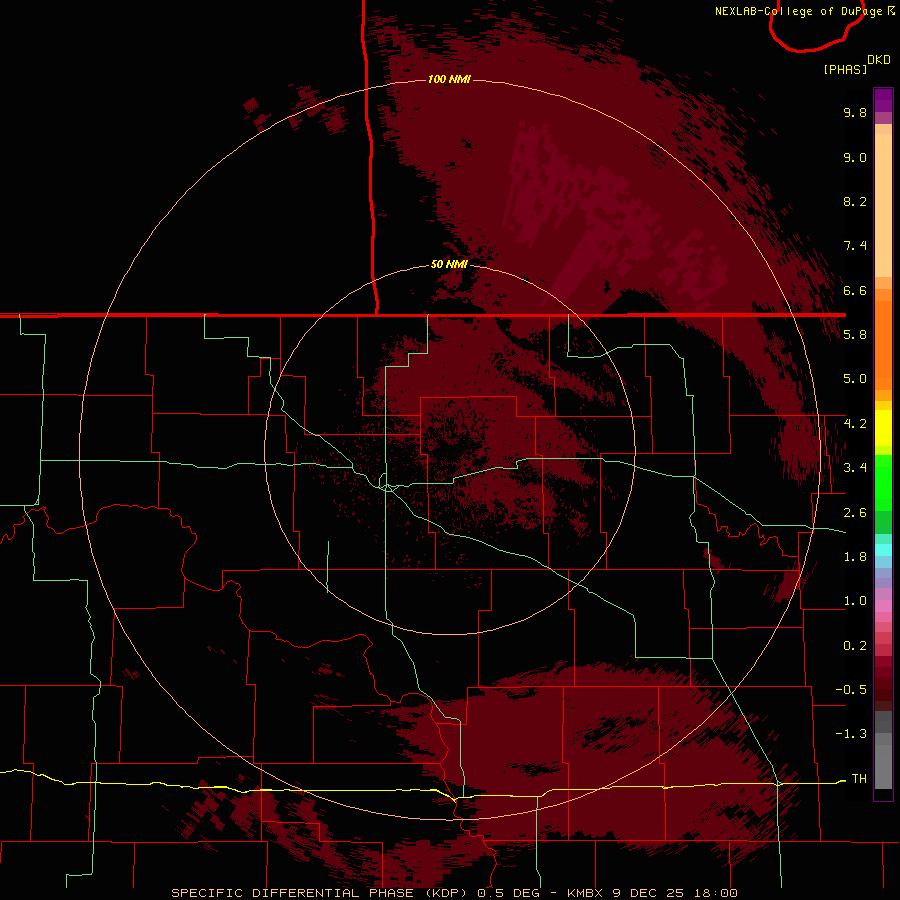Pick the bright green color bar segment
The width and height of the screenshot is (900, 900).
[x=883, y=481]
